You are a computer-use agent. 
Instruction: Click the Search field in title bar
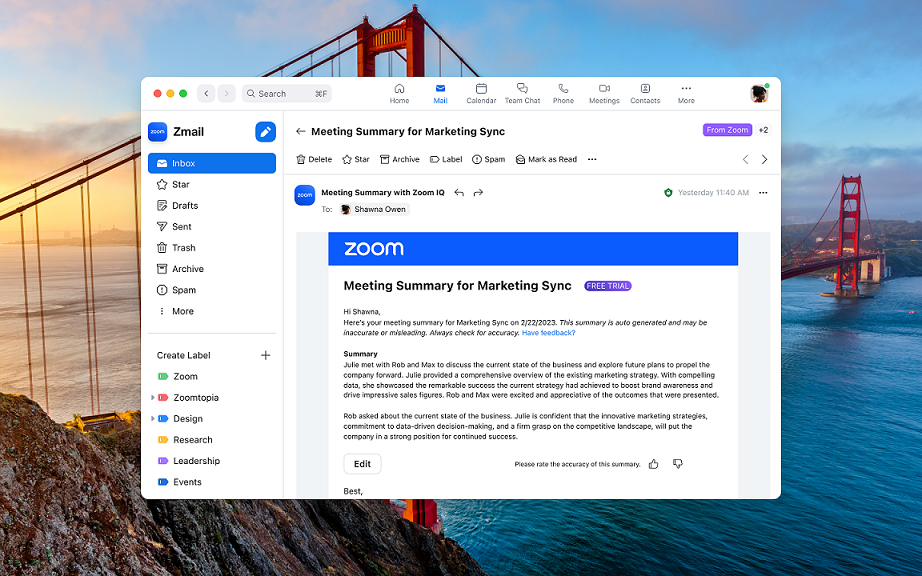point(286,93)
